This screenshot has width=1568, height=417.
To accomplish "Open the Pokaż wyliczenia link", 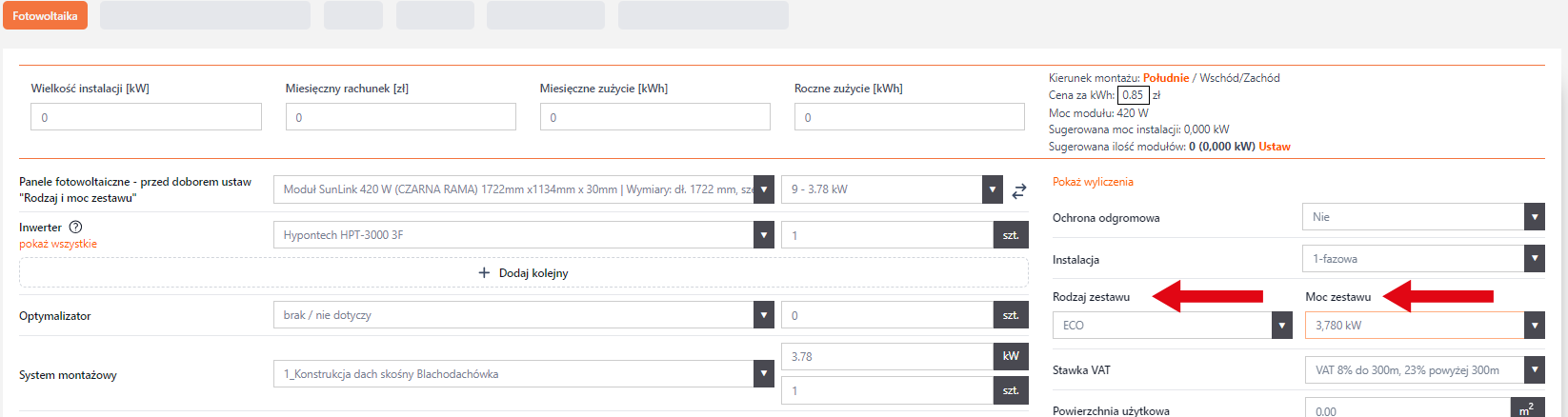I will 1093,182.
